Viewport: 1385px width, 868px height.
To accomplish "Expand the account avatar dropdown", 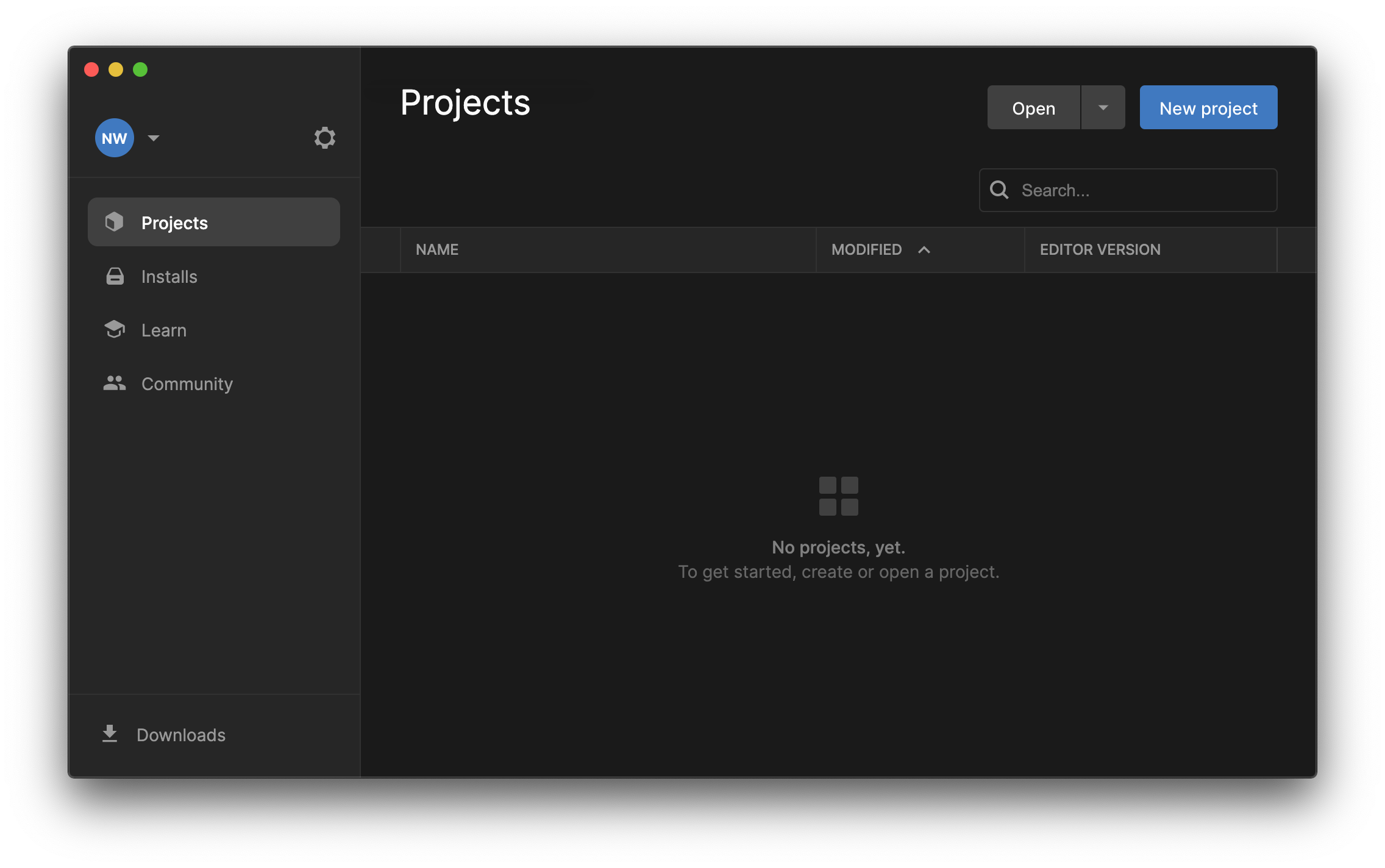I will 152,137.
